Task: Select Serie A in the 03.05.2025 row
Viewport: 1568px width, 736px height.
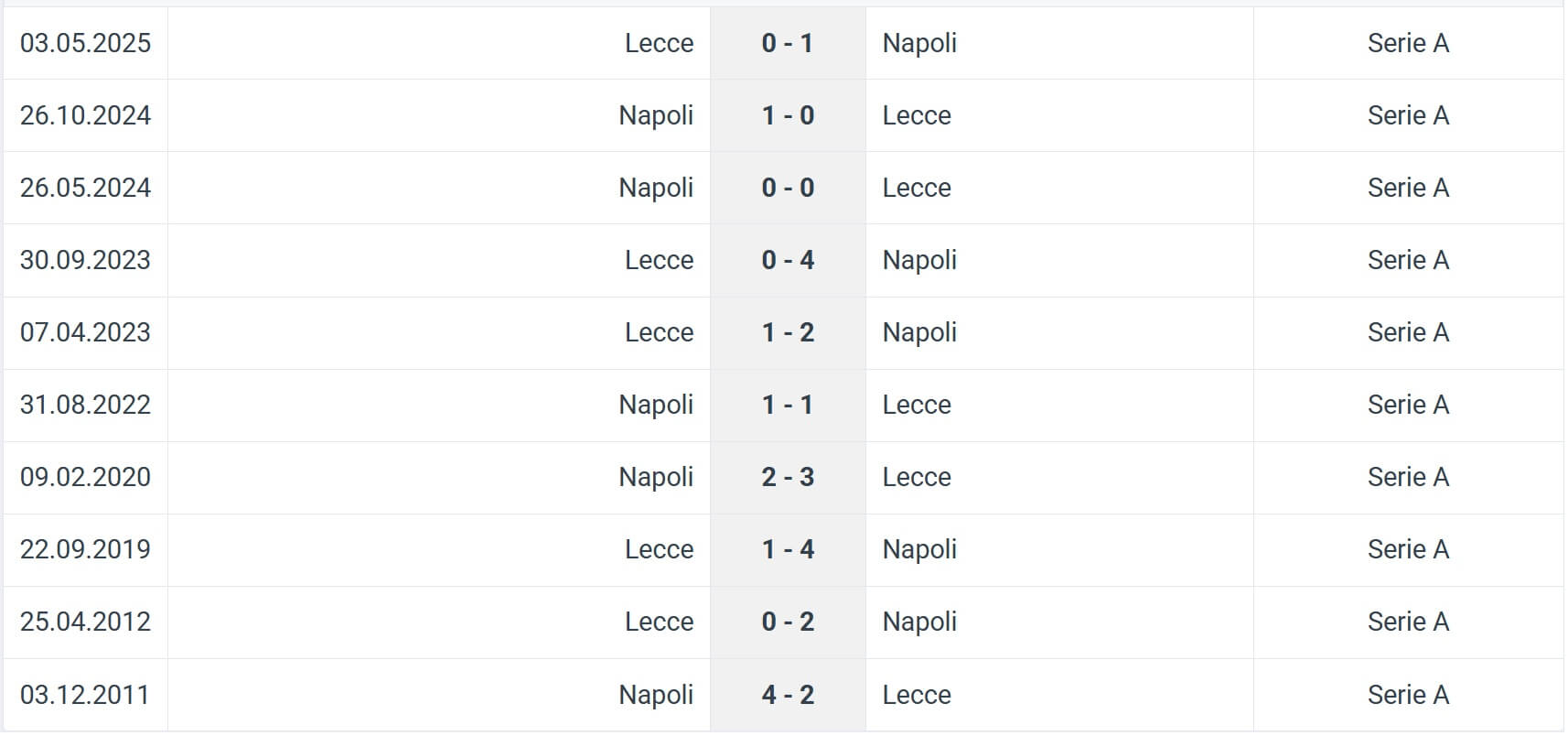Action: pos(1407,43)
